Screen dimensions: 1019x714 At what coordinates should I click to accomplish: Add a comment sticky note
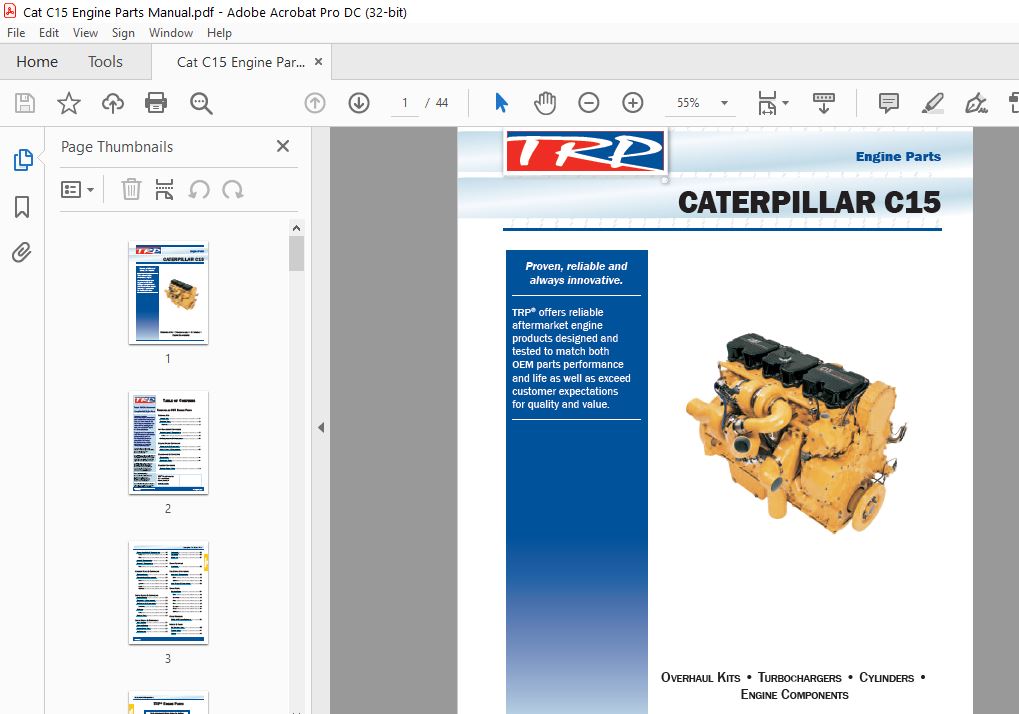point(888,103)
